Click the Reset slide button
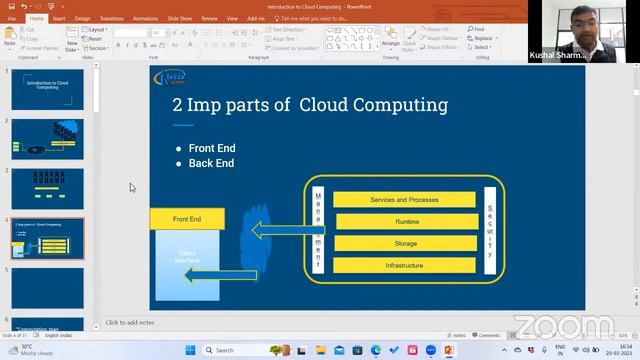The height and width of the screenshot is (360, 640). [x=92, y=39]
